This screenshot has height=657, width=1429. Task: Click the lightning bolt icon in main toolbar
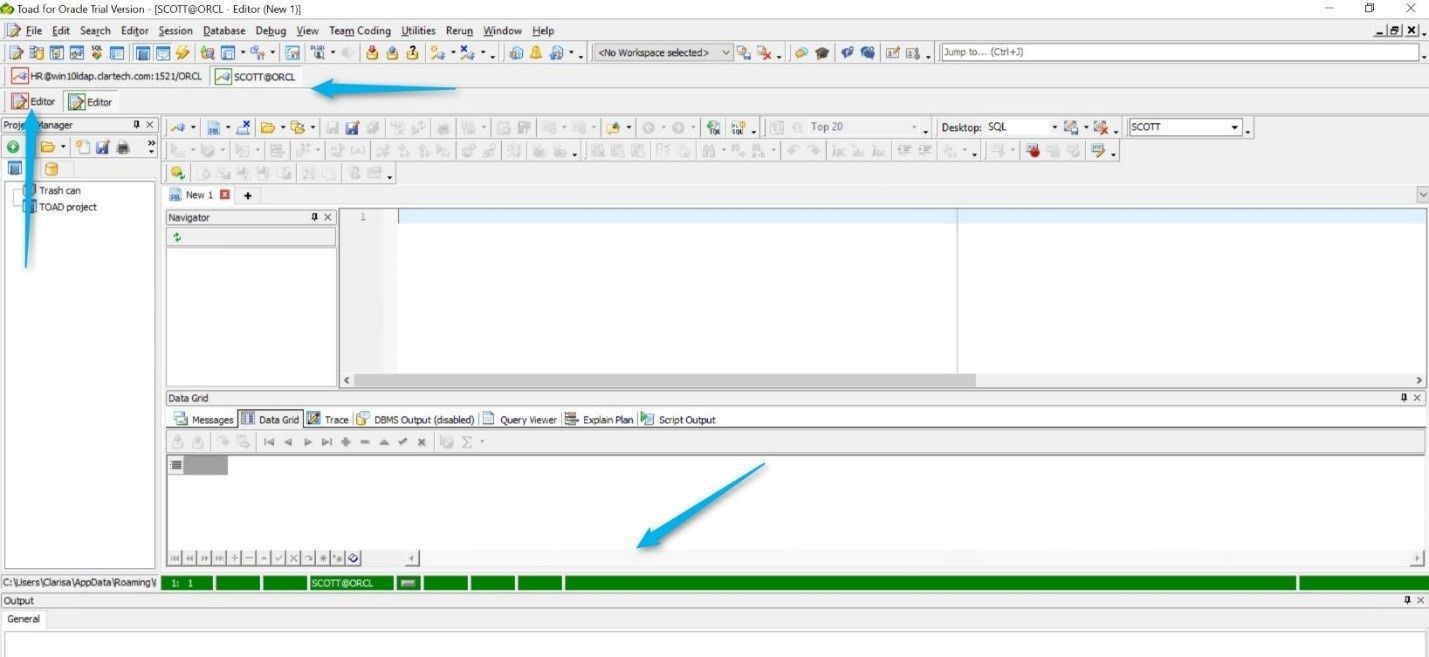(183, 53)
